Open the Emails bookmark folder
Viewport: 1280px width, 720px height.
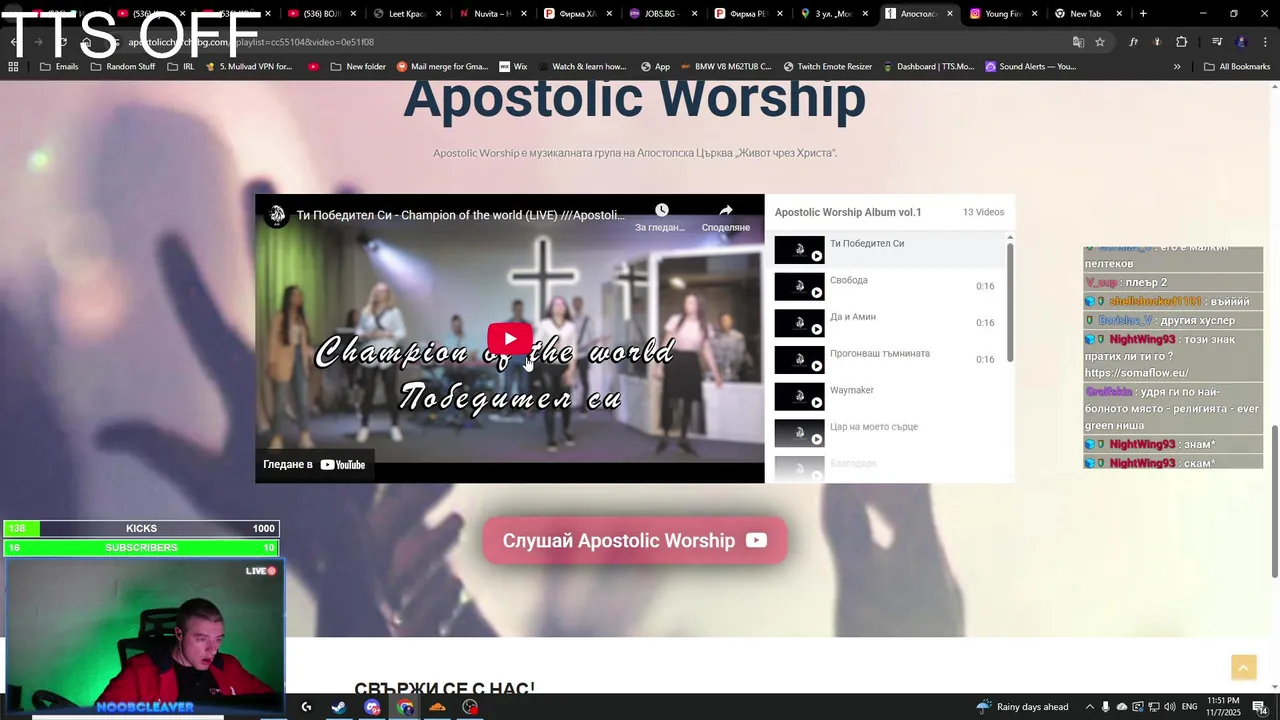(x=58, y=67)
